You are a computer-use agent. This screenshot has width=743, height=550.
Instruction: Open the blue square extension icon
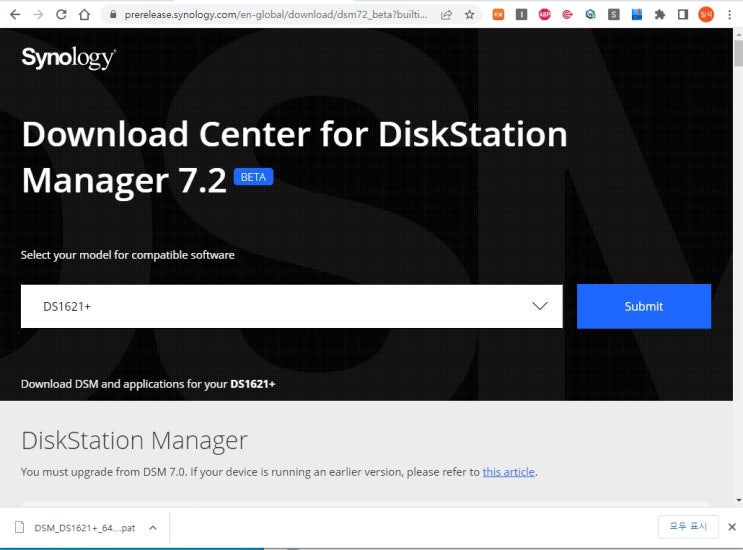[637, 15]
